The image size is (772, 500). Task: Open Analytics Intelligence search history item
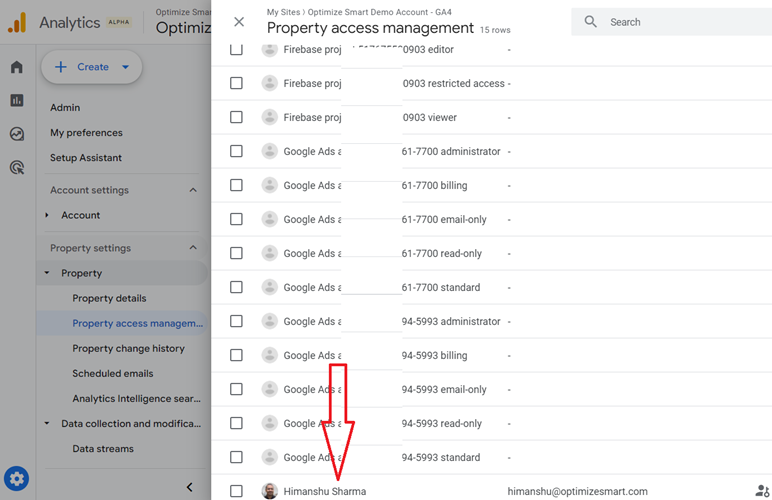coord(136,399)
